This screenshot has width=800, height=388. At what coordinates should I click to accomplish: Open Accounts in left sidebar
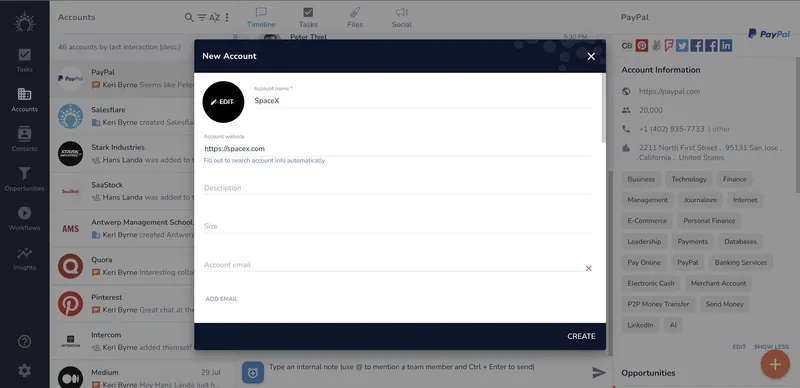tap(24, 100)
